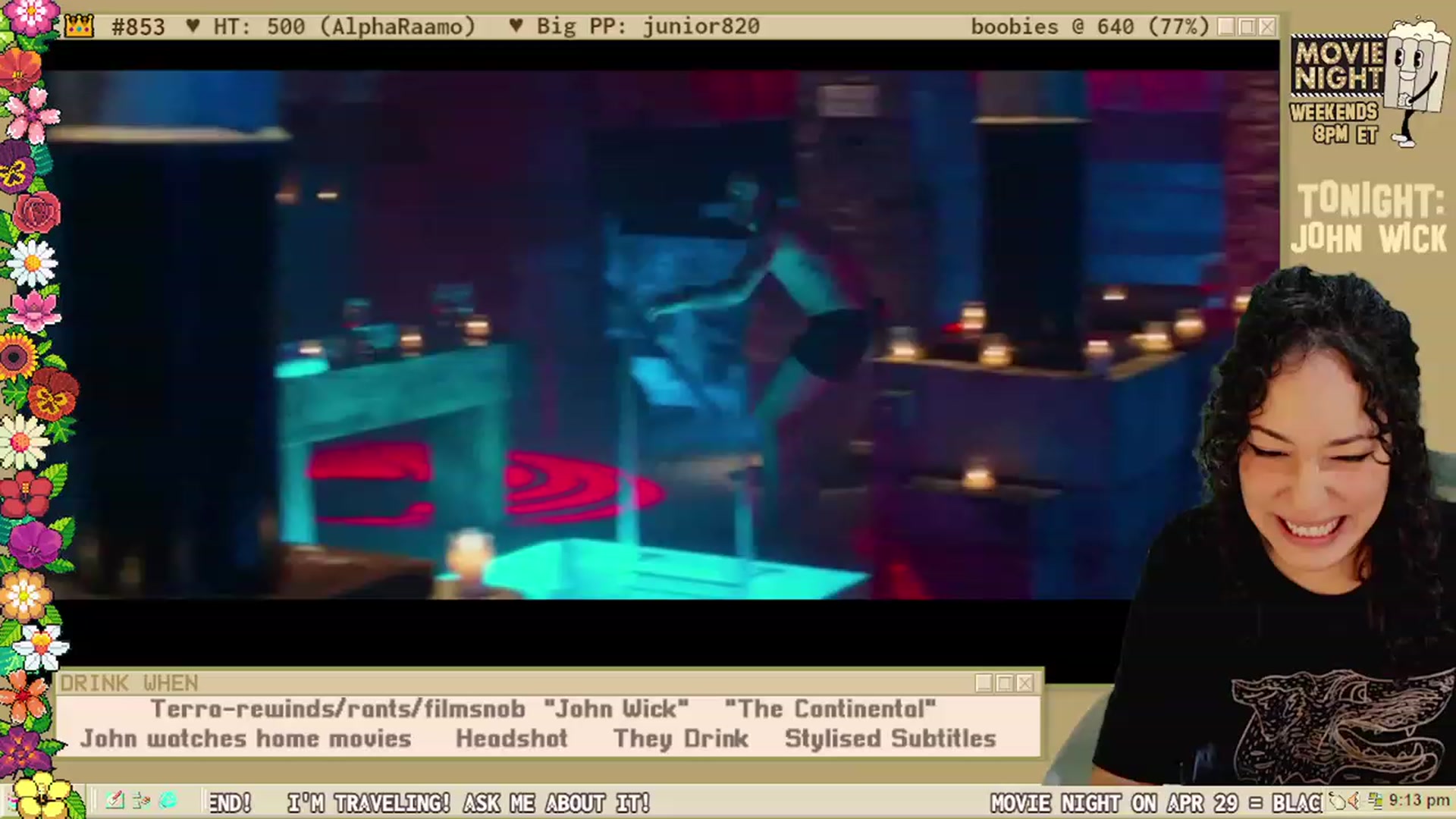Screen dimensions: 1456x819
Task: Launch the Internet Explorer quick-launch icon
Action: pyautogui.click(x=168, y=801)
